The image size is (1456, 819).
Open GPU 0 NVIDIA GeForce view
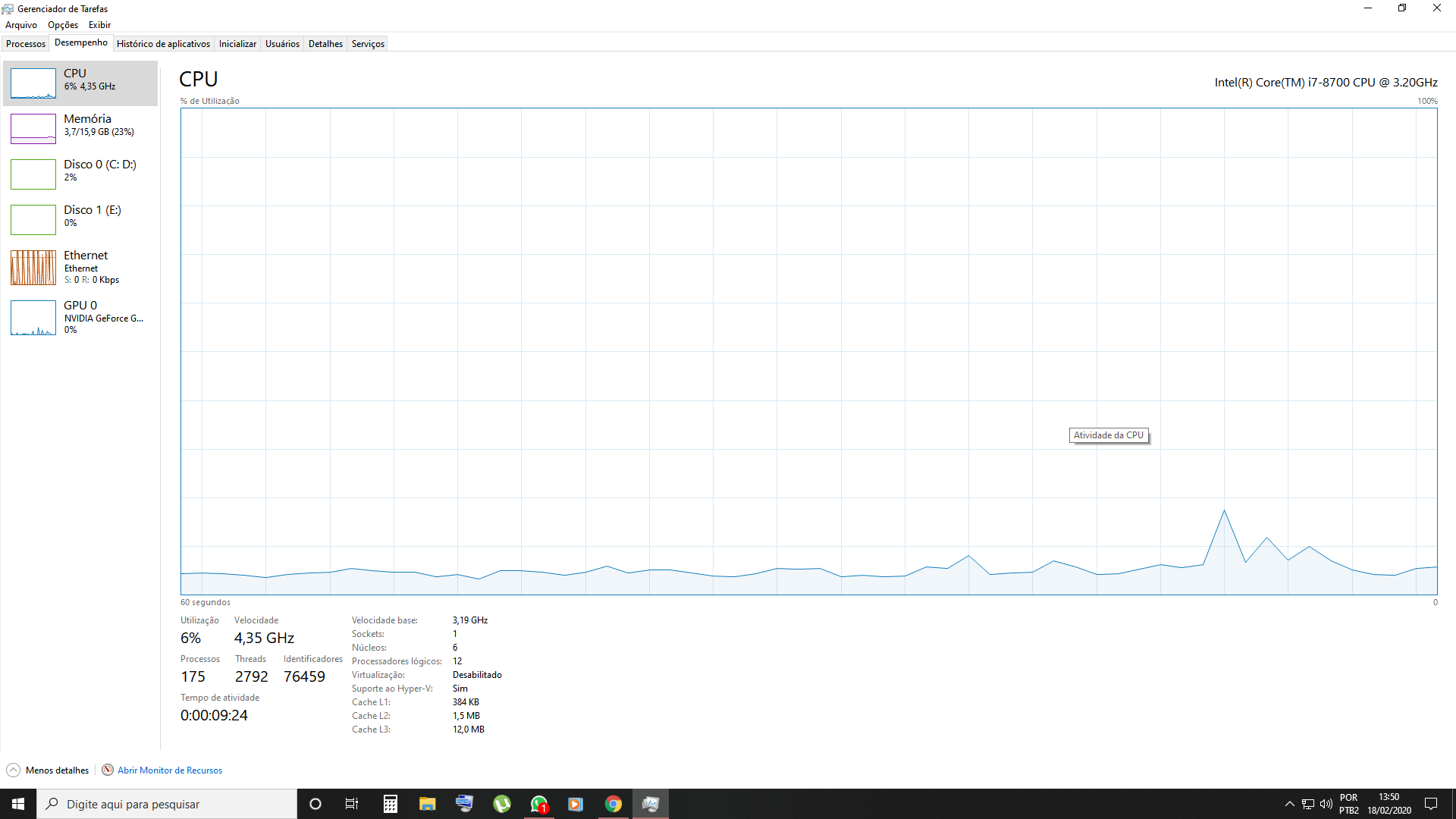80,317
